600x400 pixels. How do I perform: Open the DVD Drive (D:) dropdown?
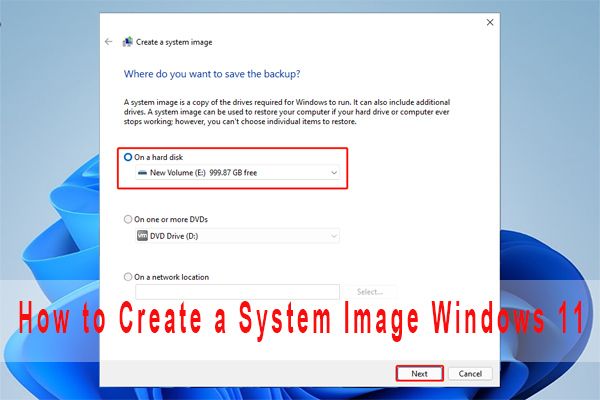pos(237,236)
